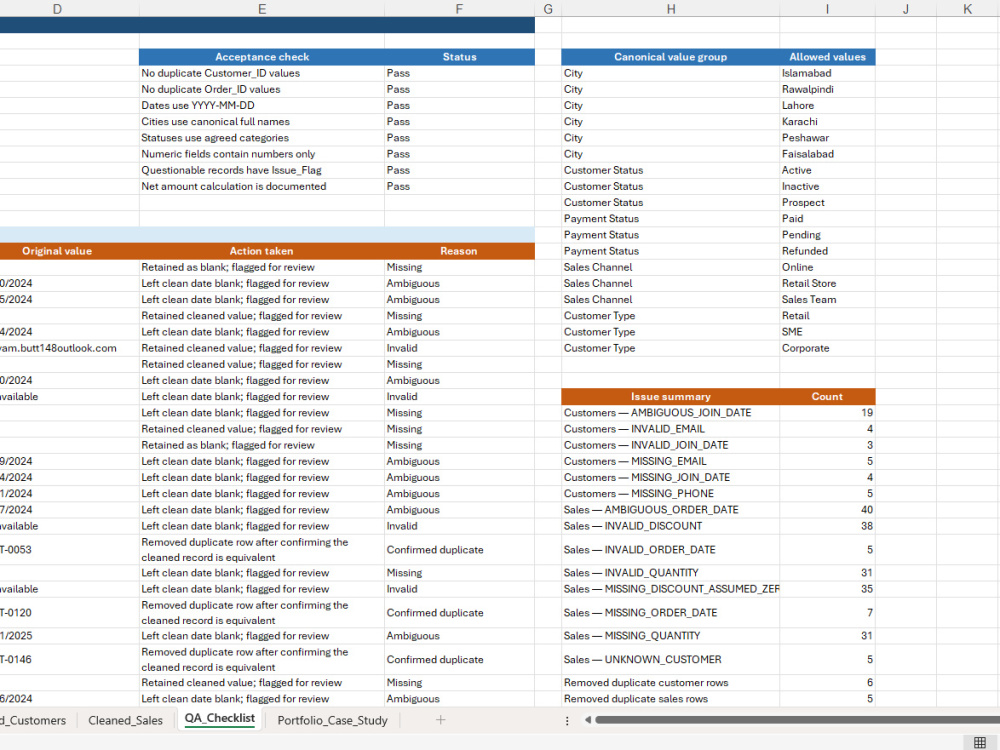Select the 'Karachi' cell
Screen dimensions: 1000x750
pos(827,122)
